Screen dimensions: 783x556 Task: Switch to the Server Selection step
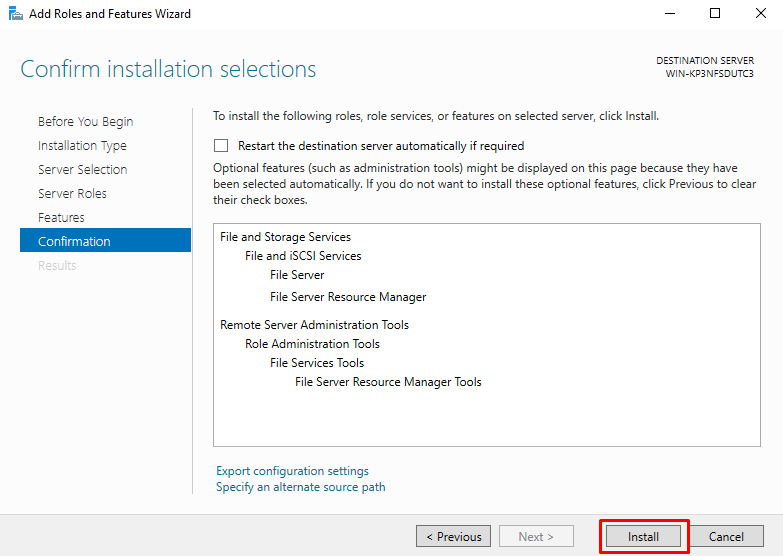[82, 169]
